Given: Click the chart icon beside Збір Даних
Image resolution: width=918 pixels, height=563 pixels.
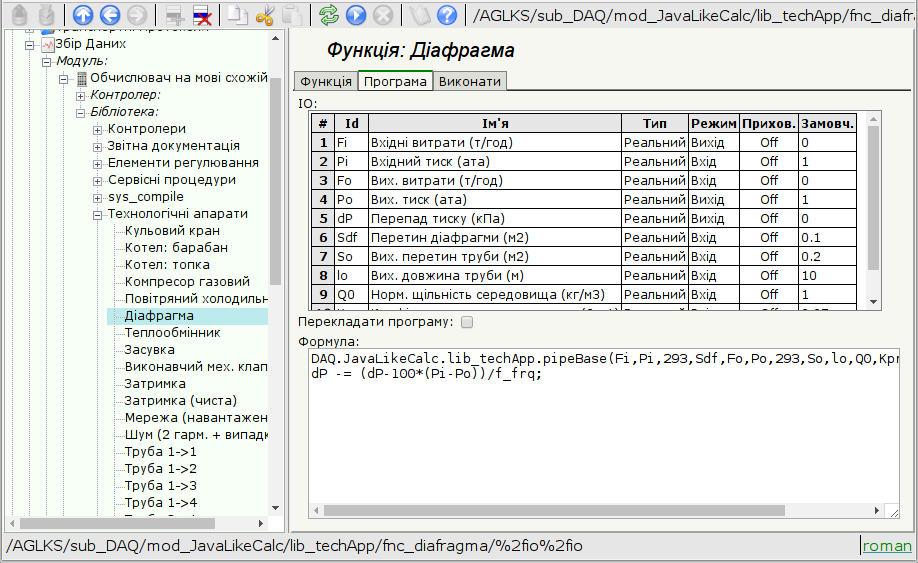Looking at the screenshot, I should 47,44.
